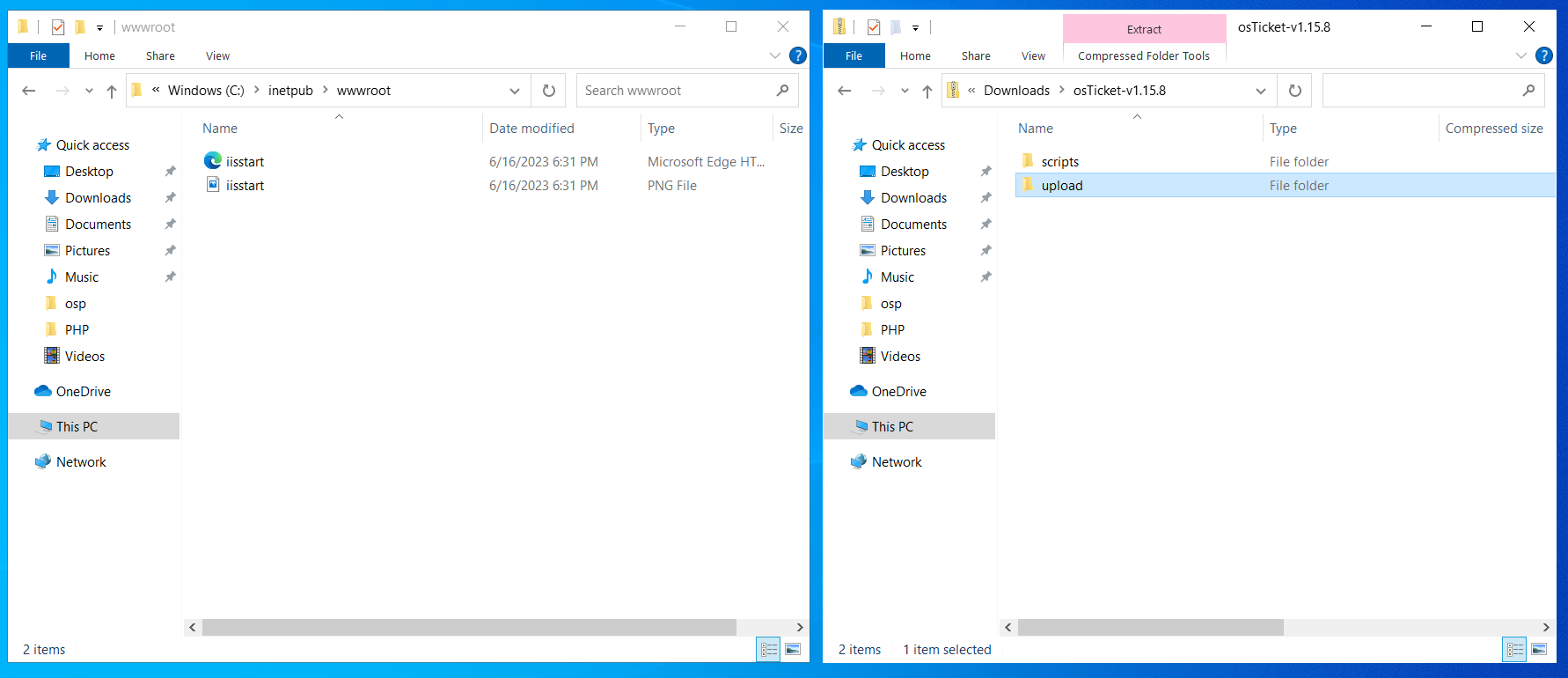The width and height of the screenshot is (1568, 678).
Task: Open address history dropdown in osTicket window
Action: (x=1261, y=91)
